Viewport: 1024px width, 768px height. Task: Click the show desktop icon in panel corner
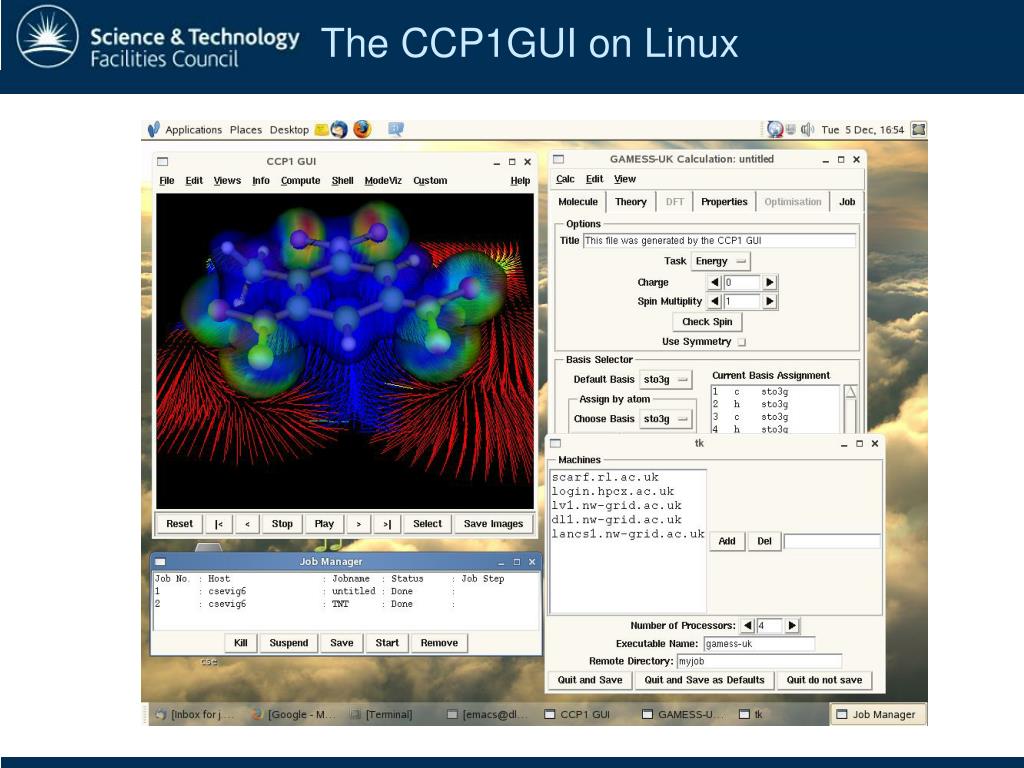pyautogui.click(x=919, y=129)
